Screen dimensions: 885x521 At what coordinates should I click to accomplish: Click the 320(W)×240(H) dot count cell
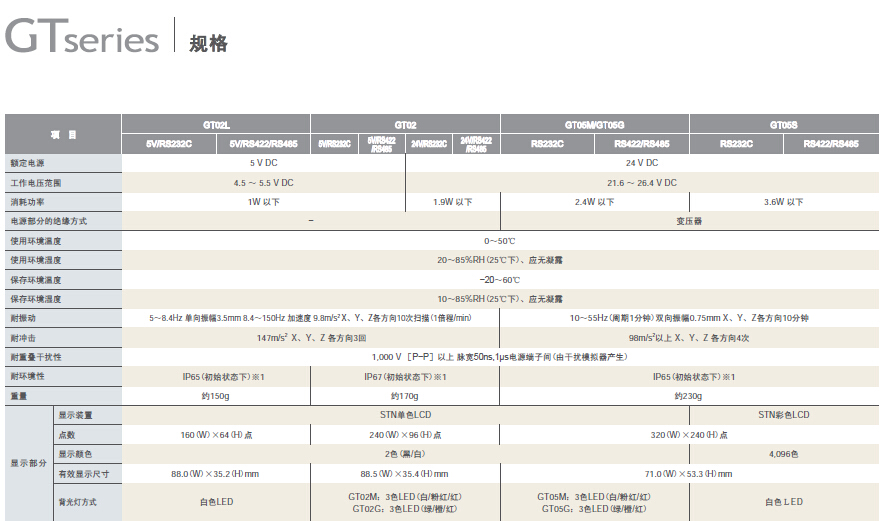(689, 435)
